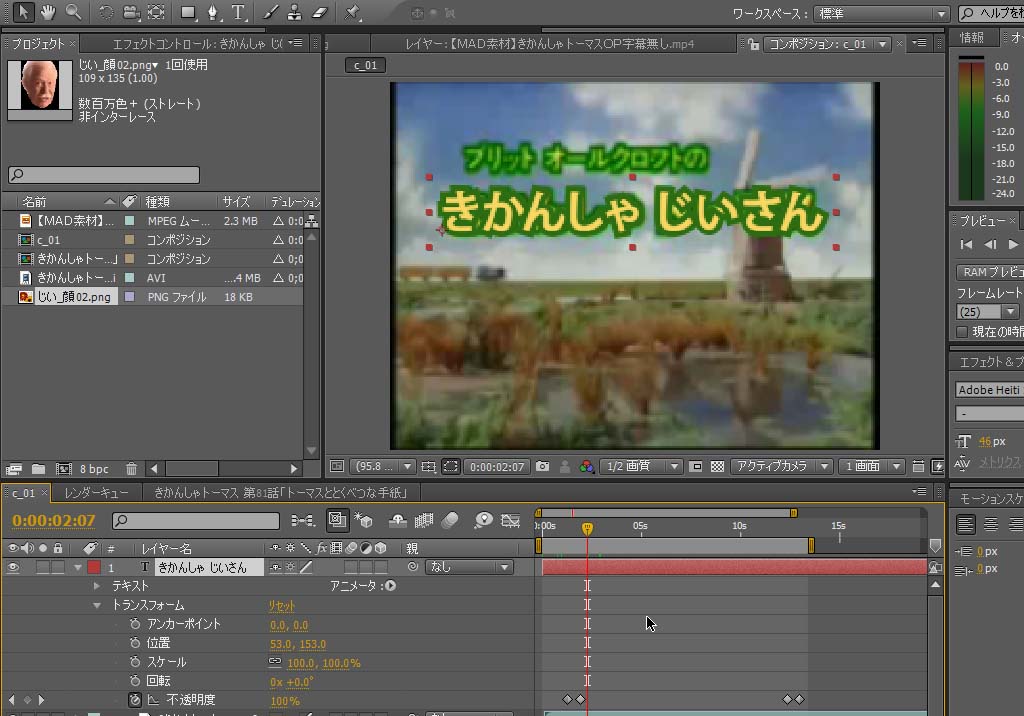
Task: Go to previous frame in preview panel
Action: (x=990, y=244)
